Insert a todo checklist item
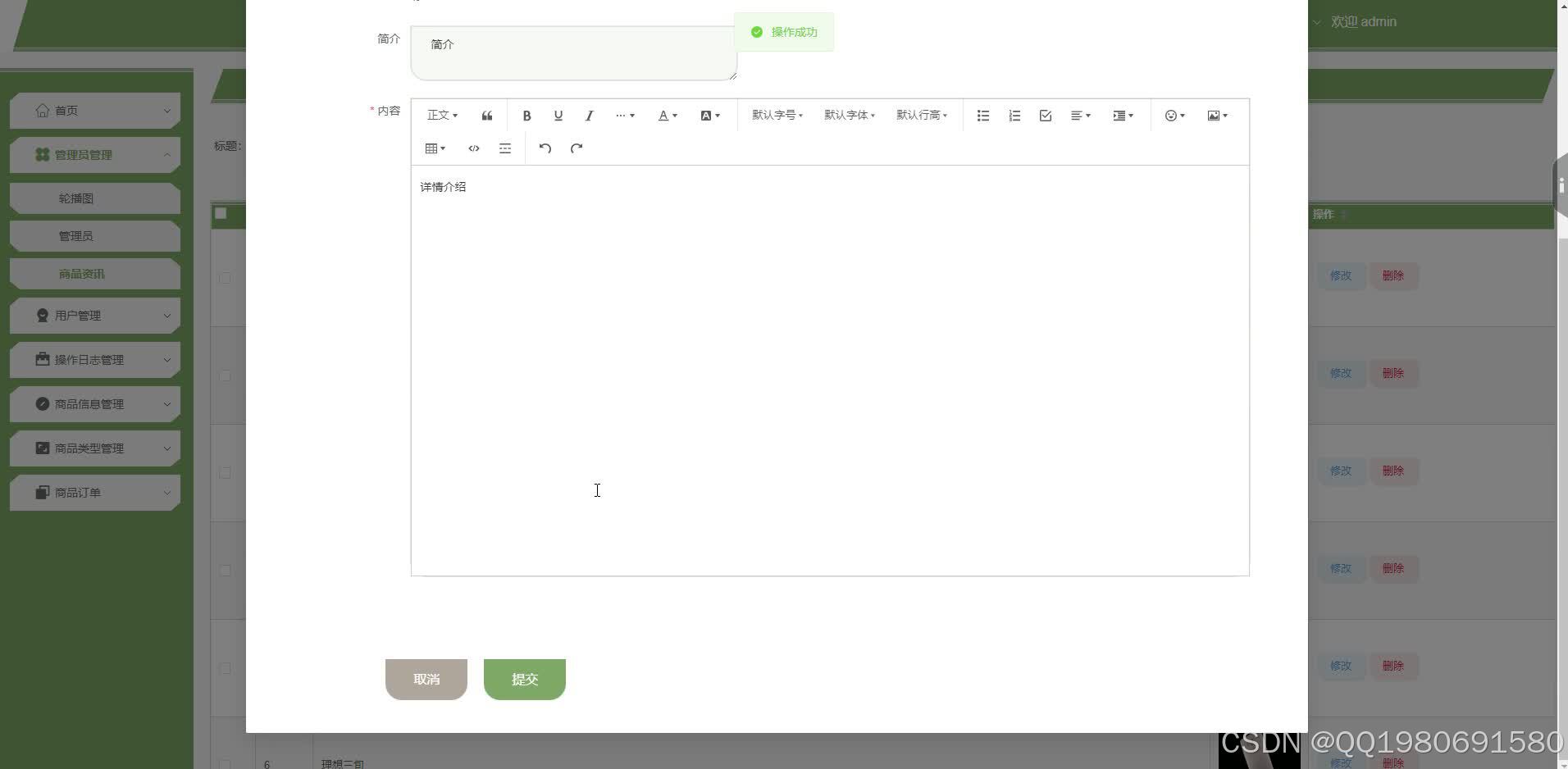The height and width of the screenshot is (769, 1568). [x=1046, y=116]
